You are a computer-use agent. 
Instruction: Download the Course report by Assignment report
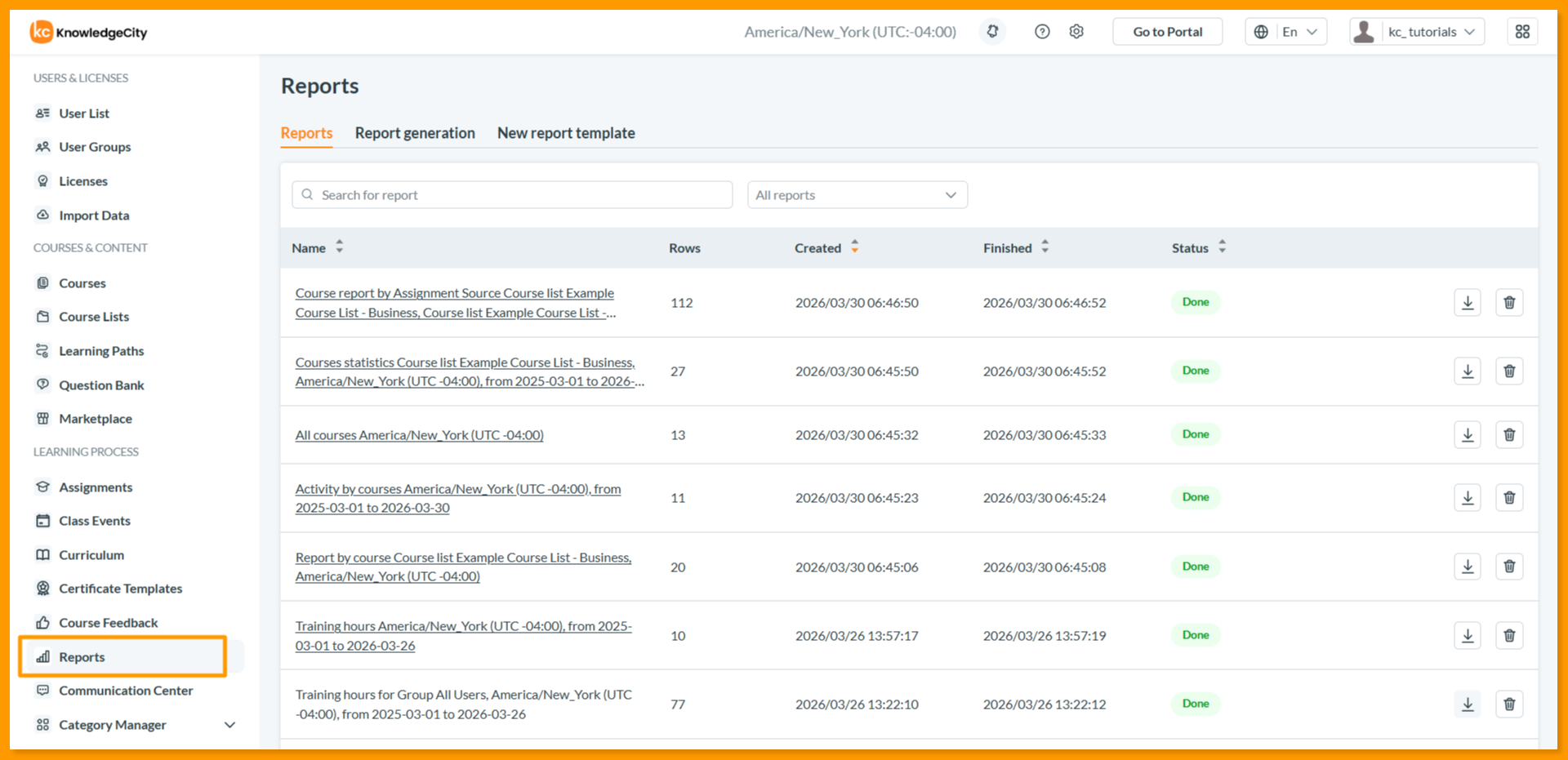(1468, 303)
